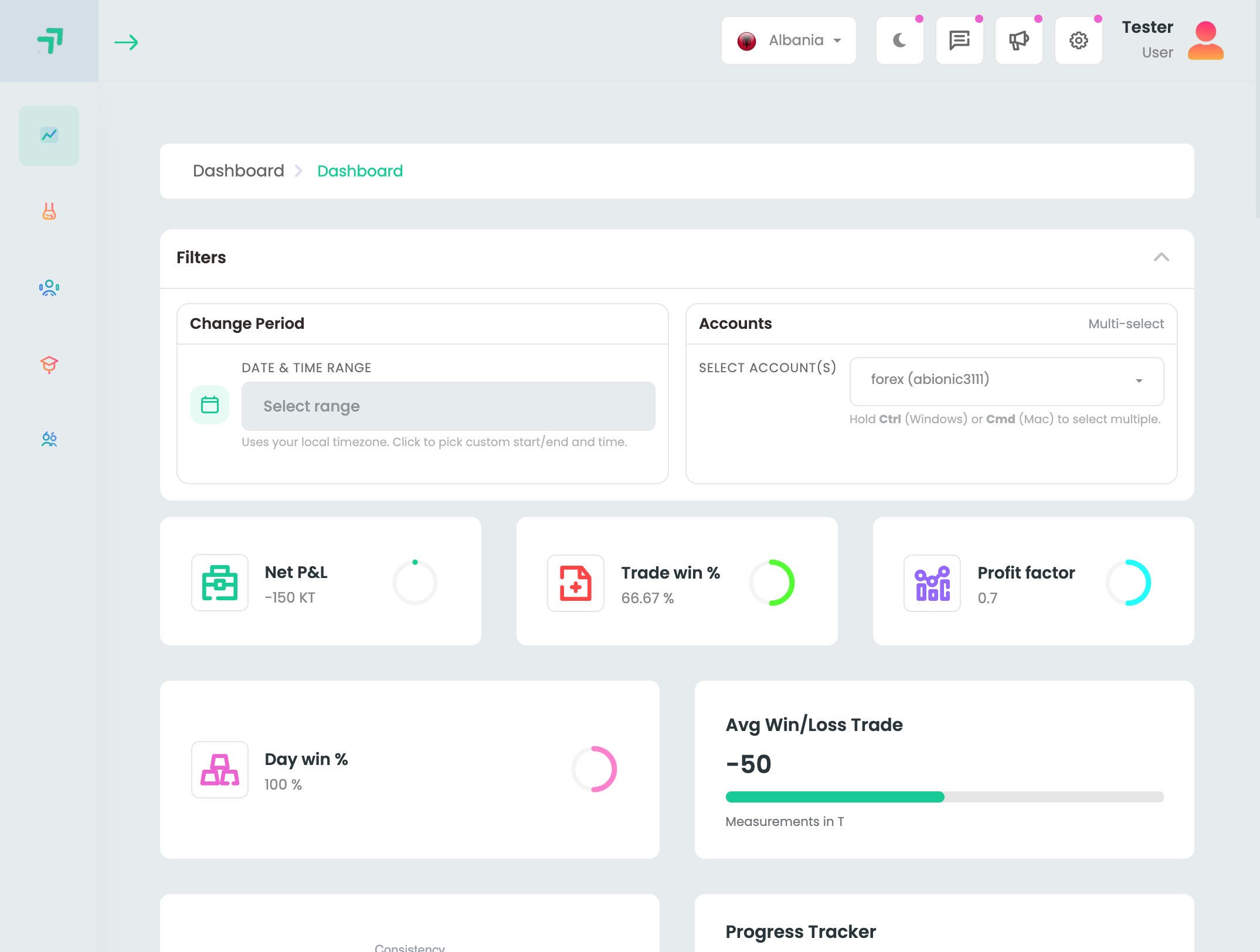Toggle dark mode with moon icon
The height and width of the screenshot is (952, 1260).
899,40
